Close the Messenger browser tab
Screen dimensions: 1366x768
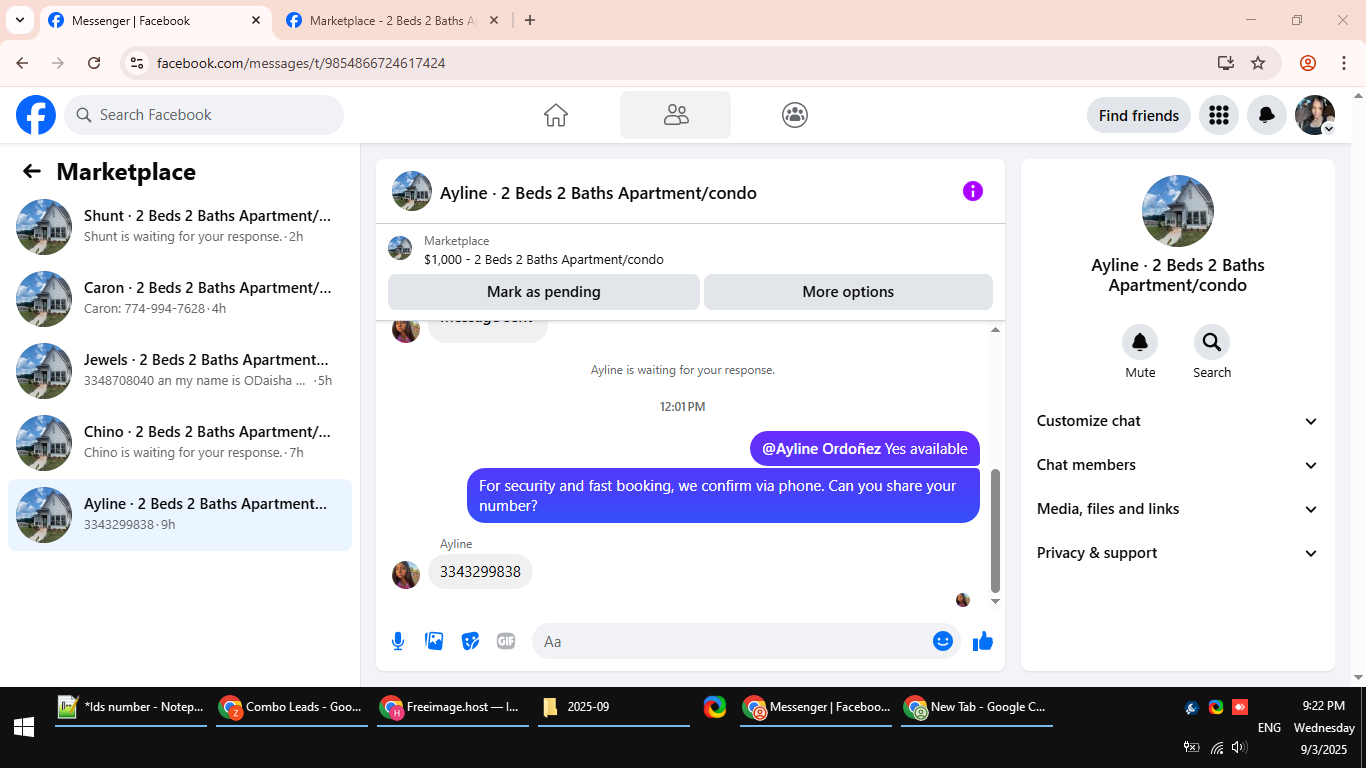pos(256,20)
